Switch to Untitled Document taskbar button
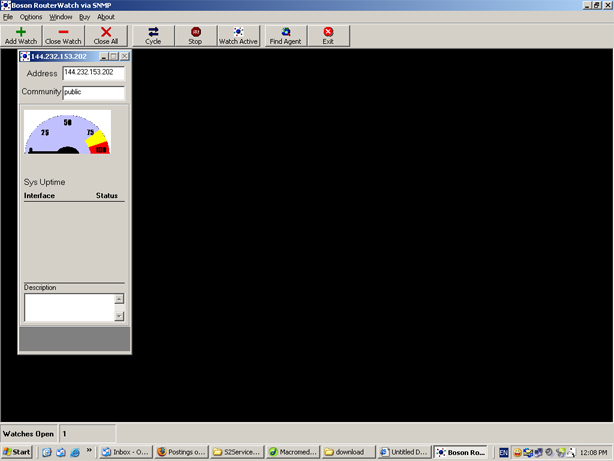The height and width of the screenshot is (461, 614). click(405, 452)
